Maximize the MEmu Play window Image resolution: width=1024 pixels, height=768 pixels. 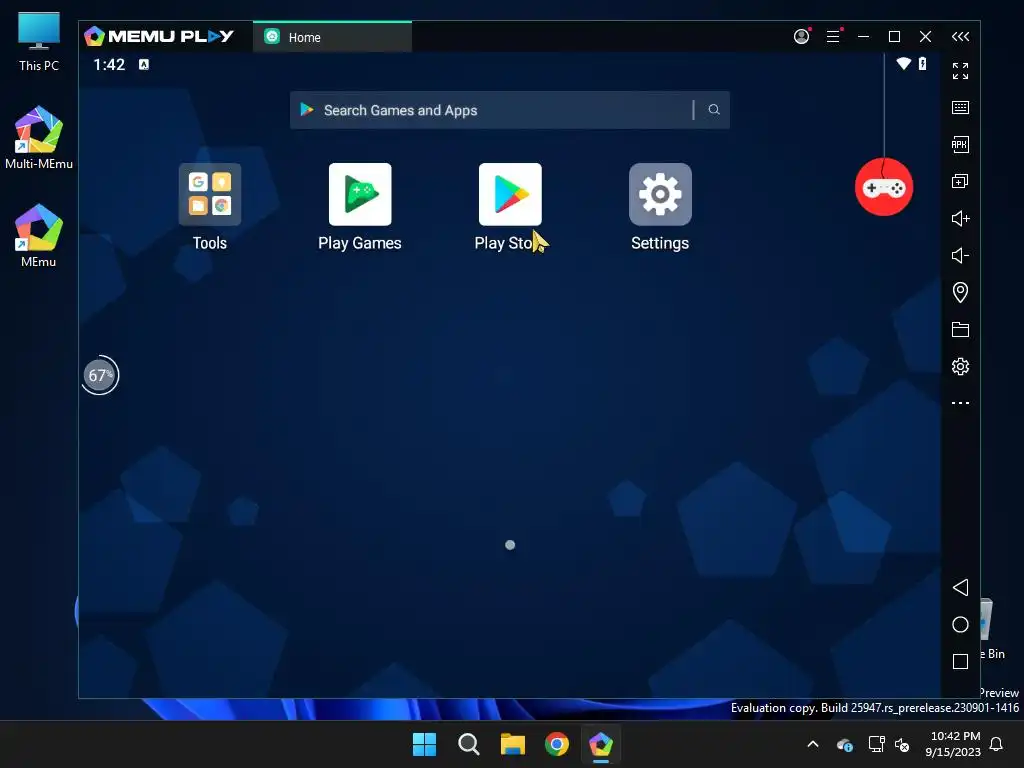895,37
